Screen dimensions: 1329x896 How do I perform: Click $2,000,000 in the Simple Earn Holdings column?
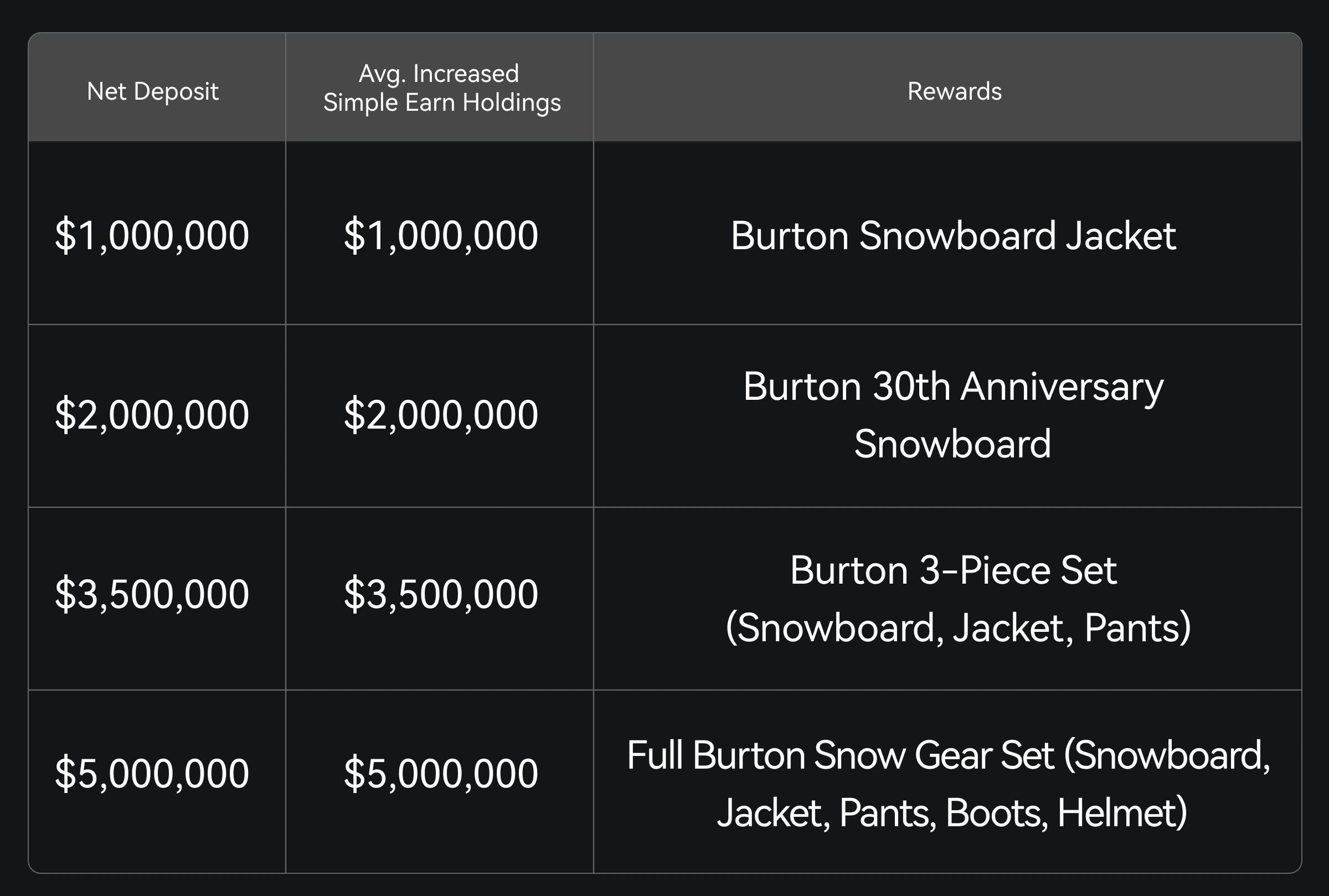(x=441, y=414)
